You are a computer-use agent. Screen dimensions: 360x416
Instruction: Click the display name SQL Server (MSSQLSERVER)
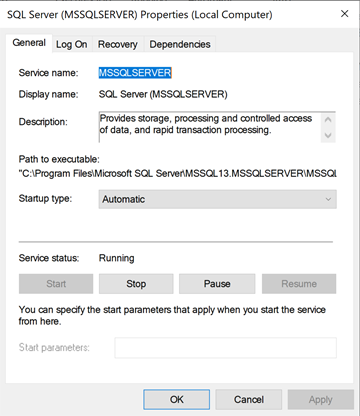click(163, 94)
